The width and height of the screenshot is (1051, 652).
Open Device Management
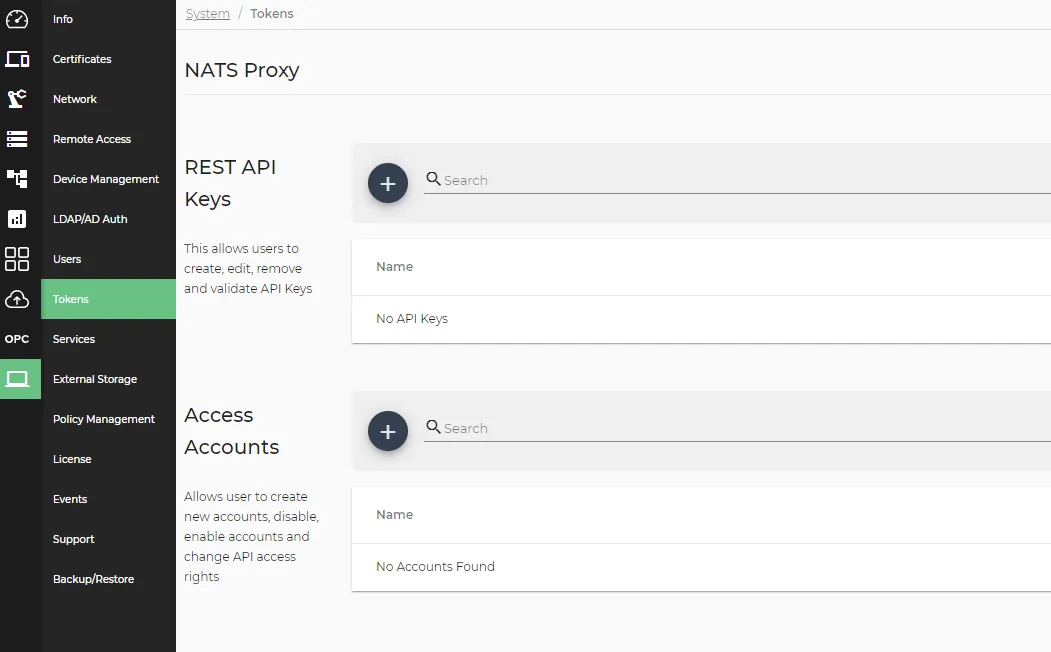(x=108, y=179)
